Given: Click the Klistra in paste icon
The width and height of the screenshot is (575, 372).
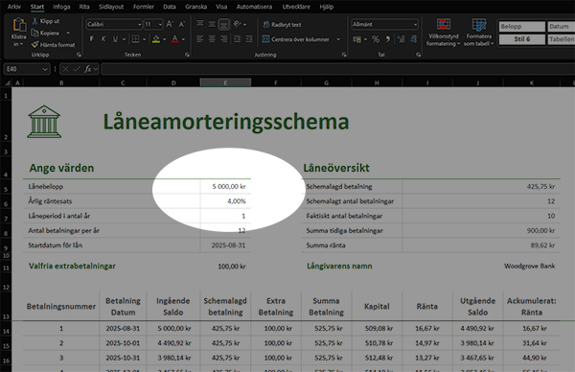Looking at the screenshot, I should [19, 25].
